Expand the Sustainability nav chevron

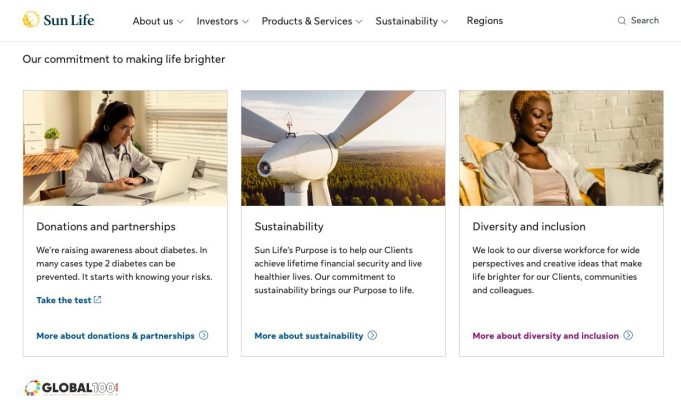(445, 21)
